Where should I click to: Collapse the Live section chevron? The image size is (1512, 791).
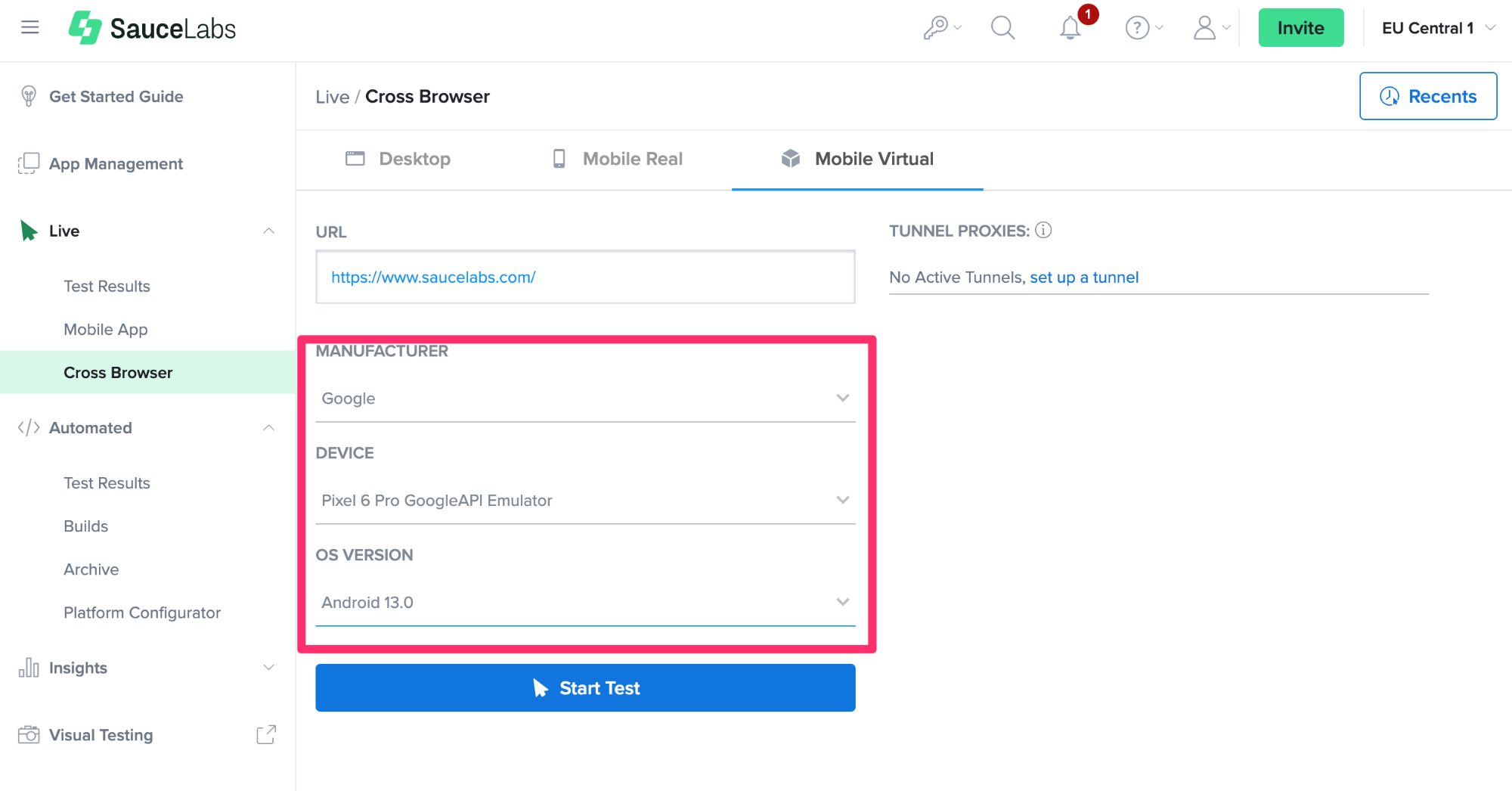(x=268, y=231)
